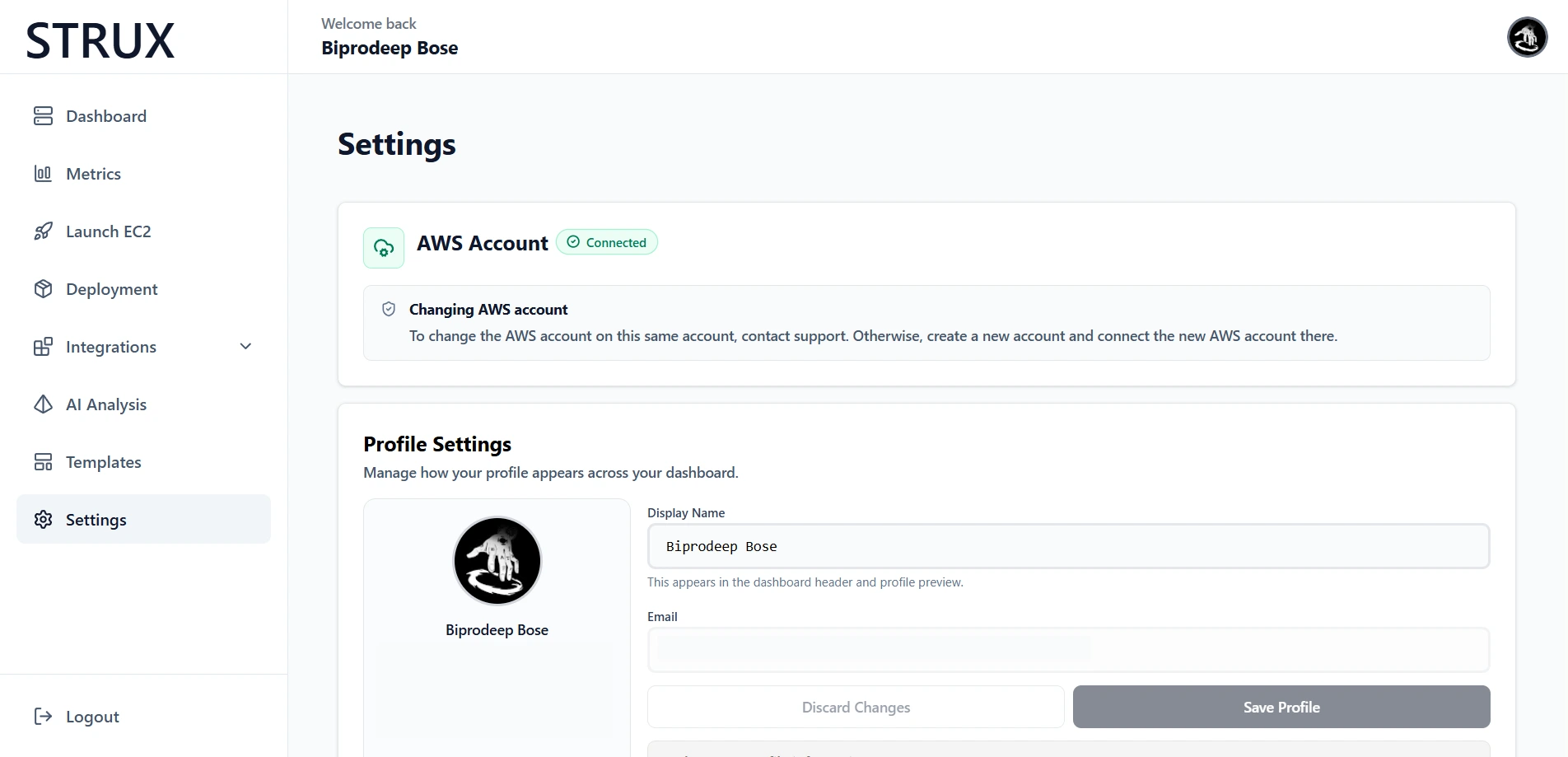Click the Profile Settings heading
This screenshot has width=1568, height=757.
pos(437,444)
